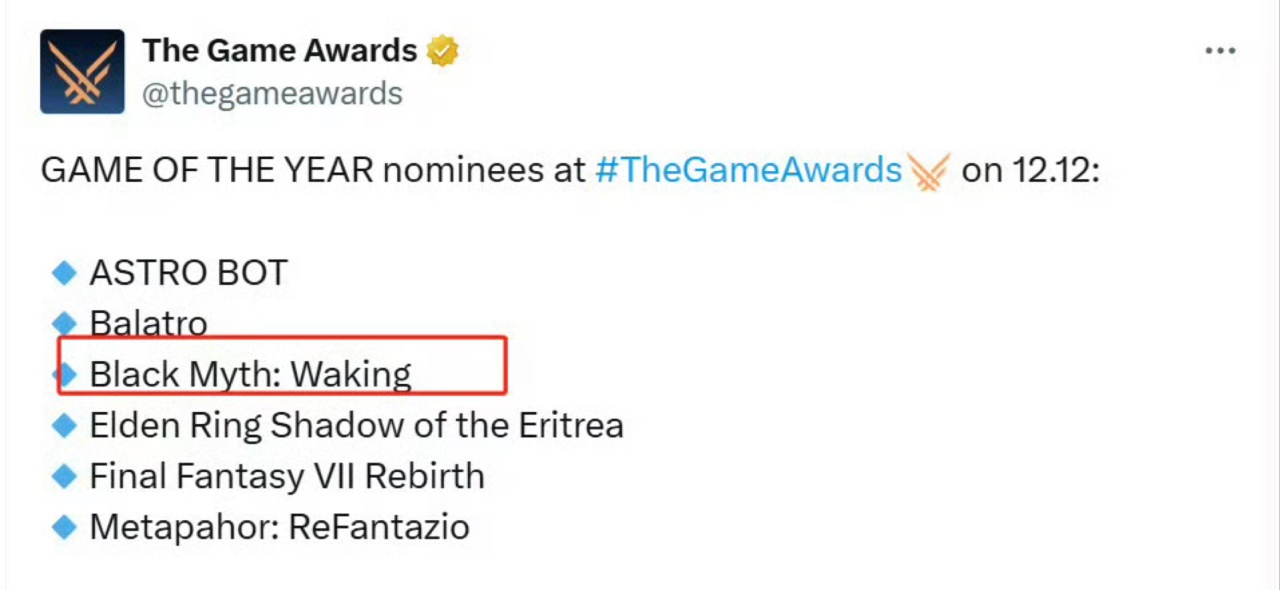
Task: Click the diamond bullet beside Elden Ring
Action: 64,425
